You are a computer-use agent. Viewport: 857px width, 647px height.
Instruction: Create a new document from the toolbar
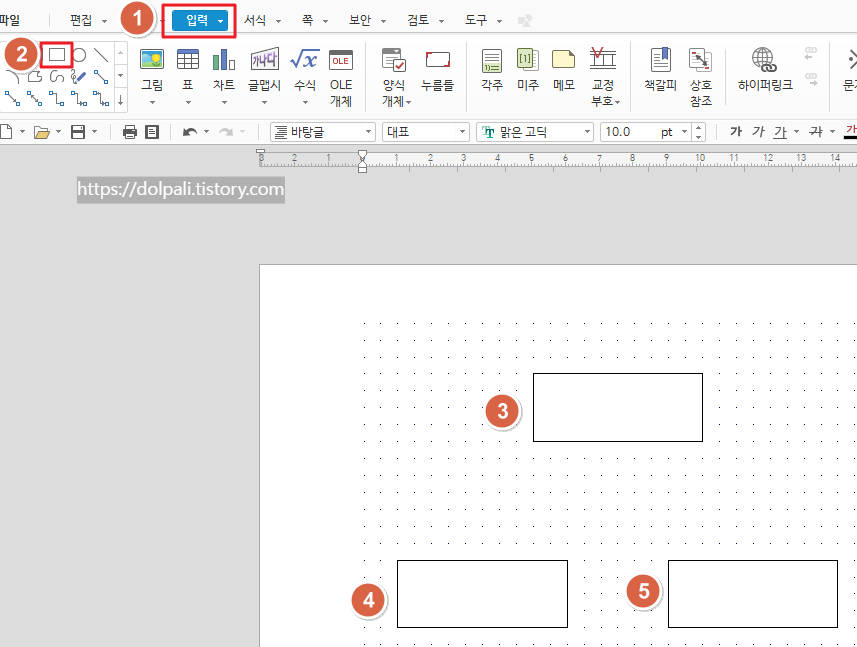(x=6, y=132)
